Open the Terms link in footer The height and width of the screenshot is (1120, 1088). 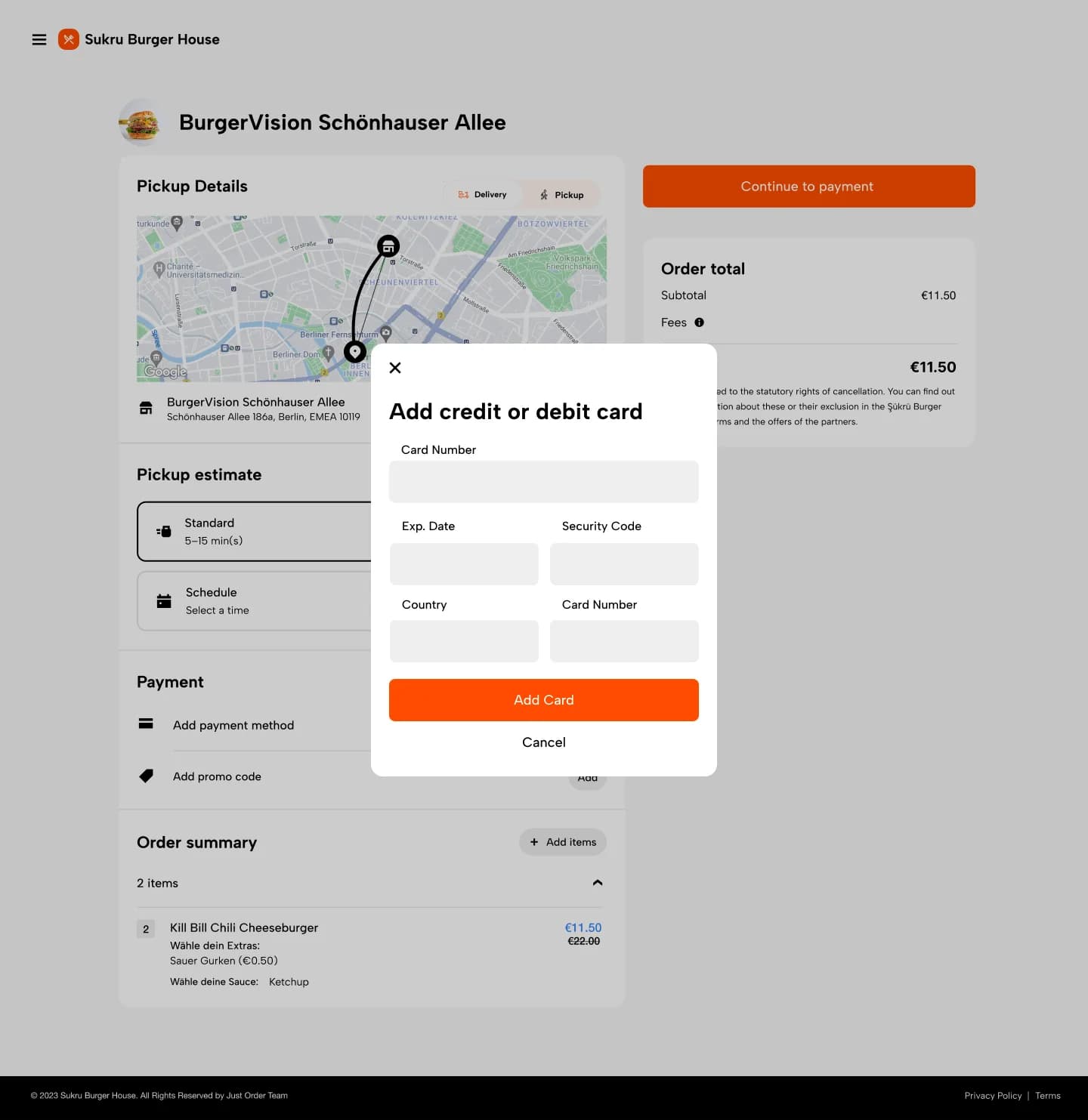click(1048, 1096)
